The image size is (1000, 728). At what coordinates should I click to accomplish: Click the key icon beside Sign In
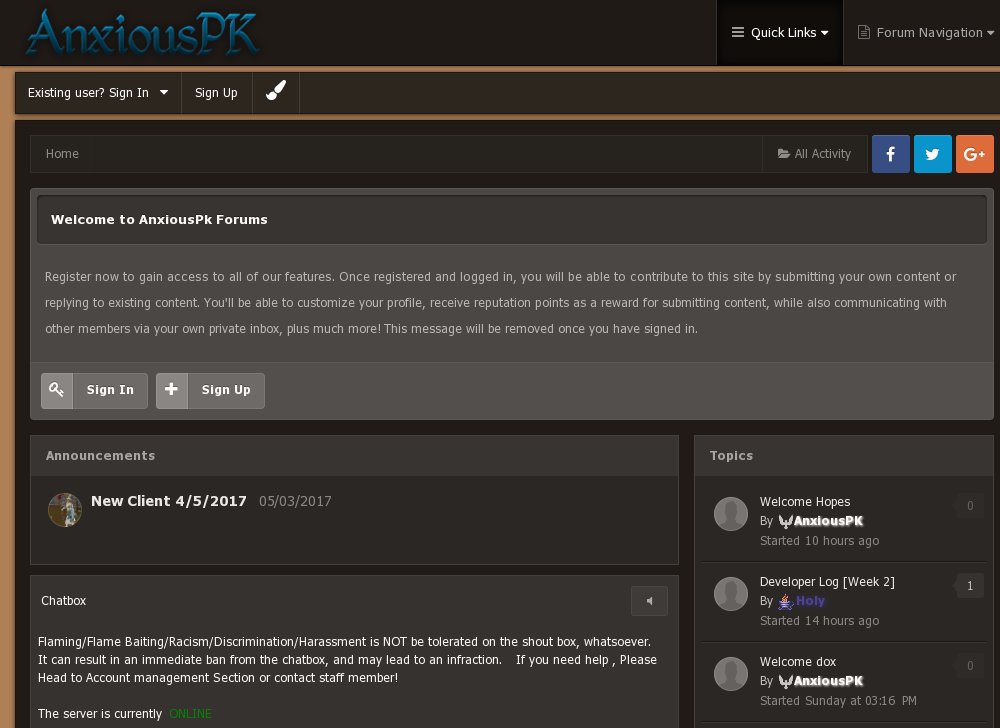57,390
